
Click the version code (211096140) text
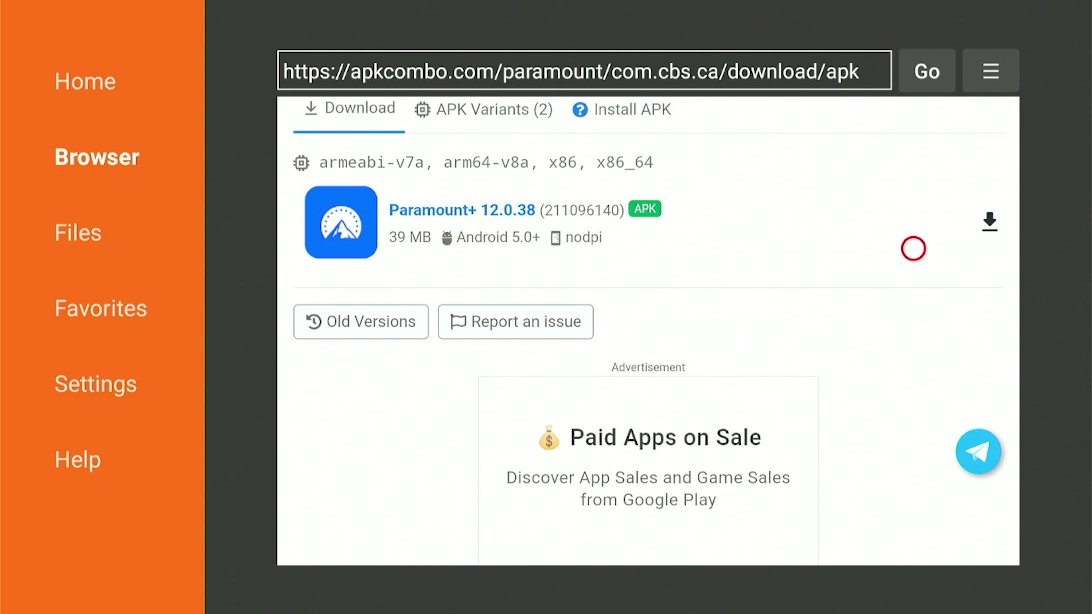(582, 210)
